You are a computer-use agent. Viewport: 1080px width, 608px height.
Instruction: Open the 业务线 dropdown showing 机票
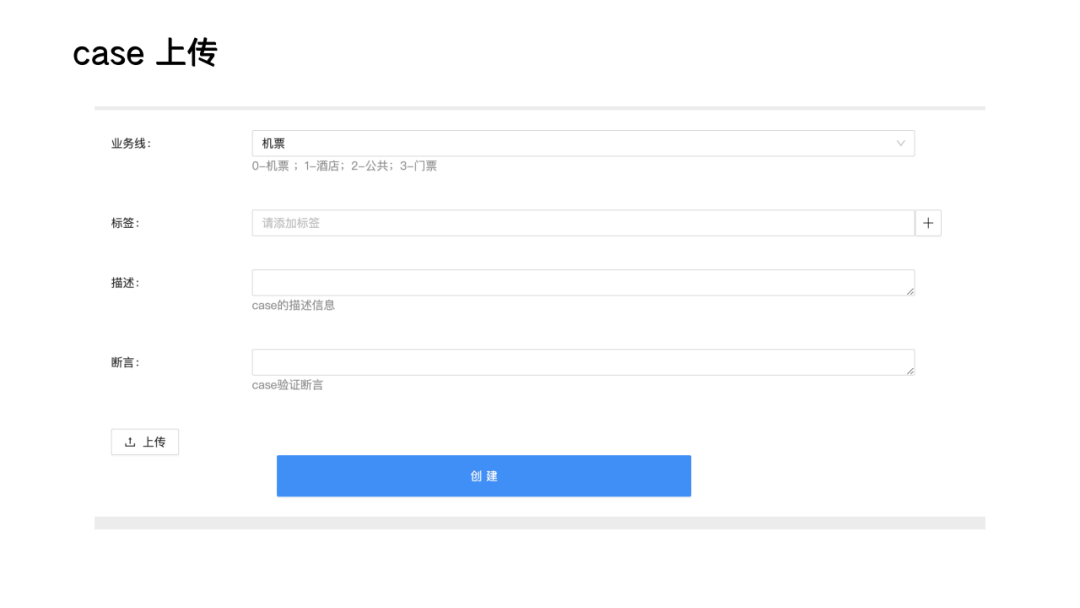[x=583, y=143]
